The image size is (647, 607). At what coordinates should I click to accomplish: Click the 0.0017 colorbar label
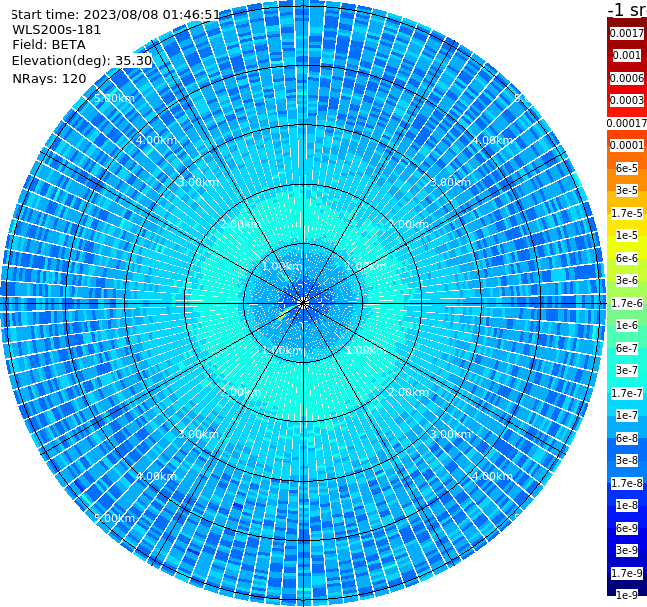(x=627, y=33)
